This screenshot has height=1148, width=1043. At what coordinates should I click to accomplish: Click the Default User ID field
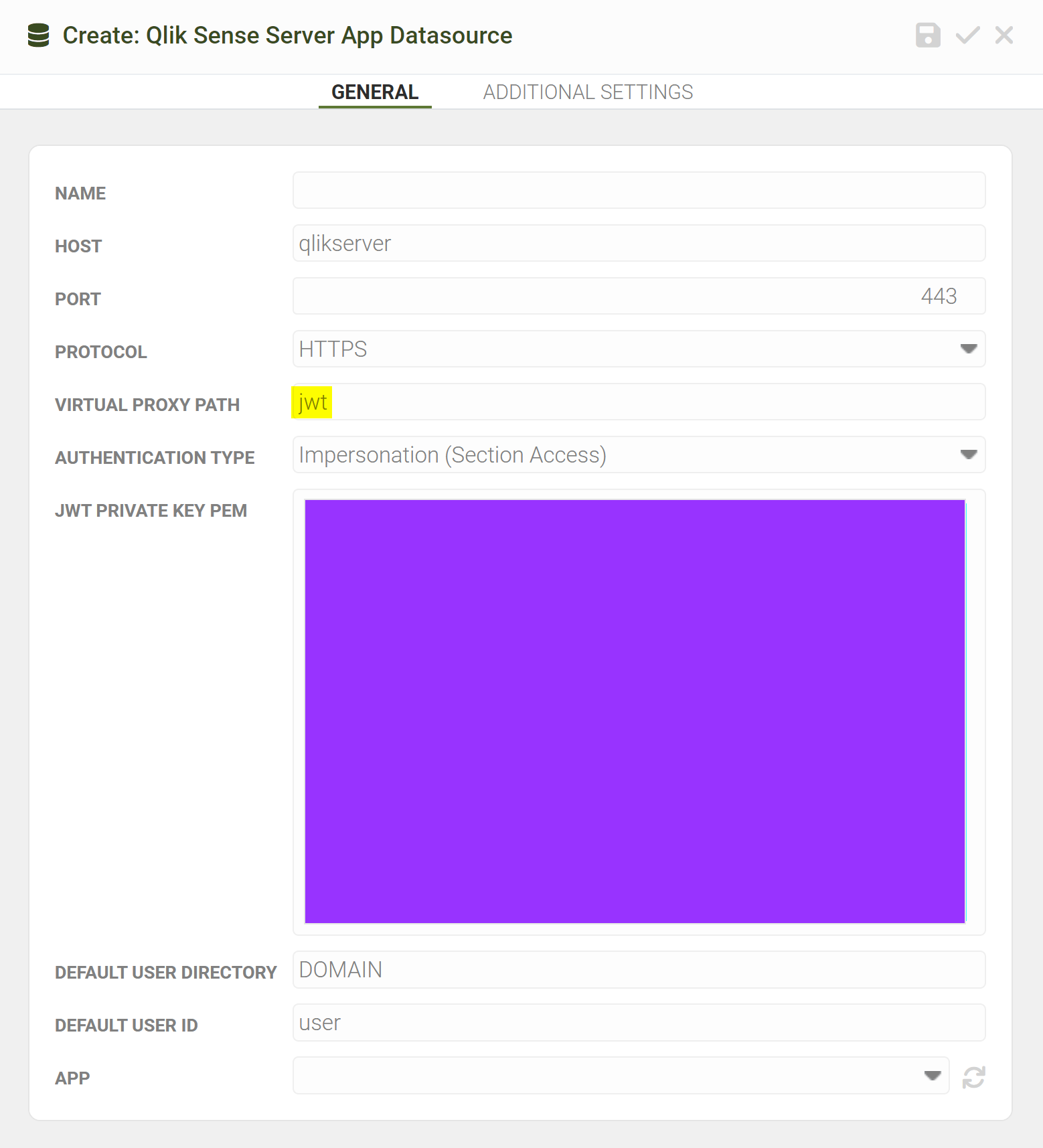[x=639, y=1022]
